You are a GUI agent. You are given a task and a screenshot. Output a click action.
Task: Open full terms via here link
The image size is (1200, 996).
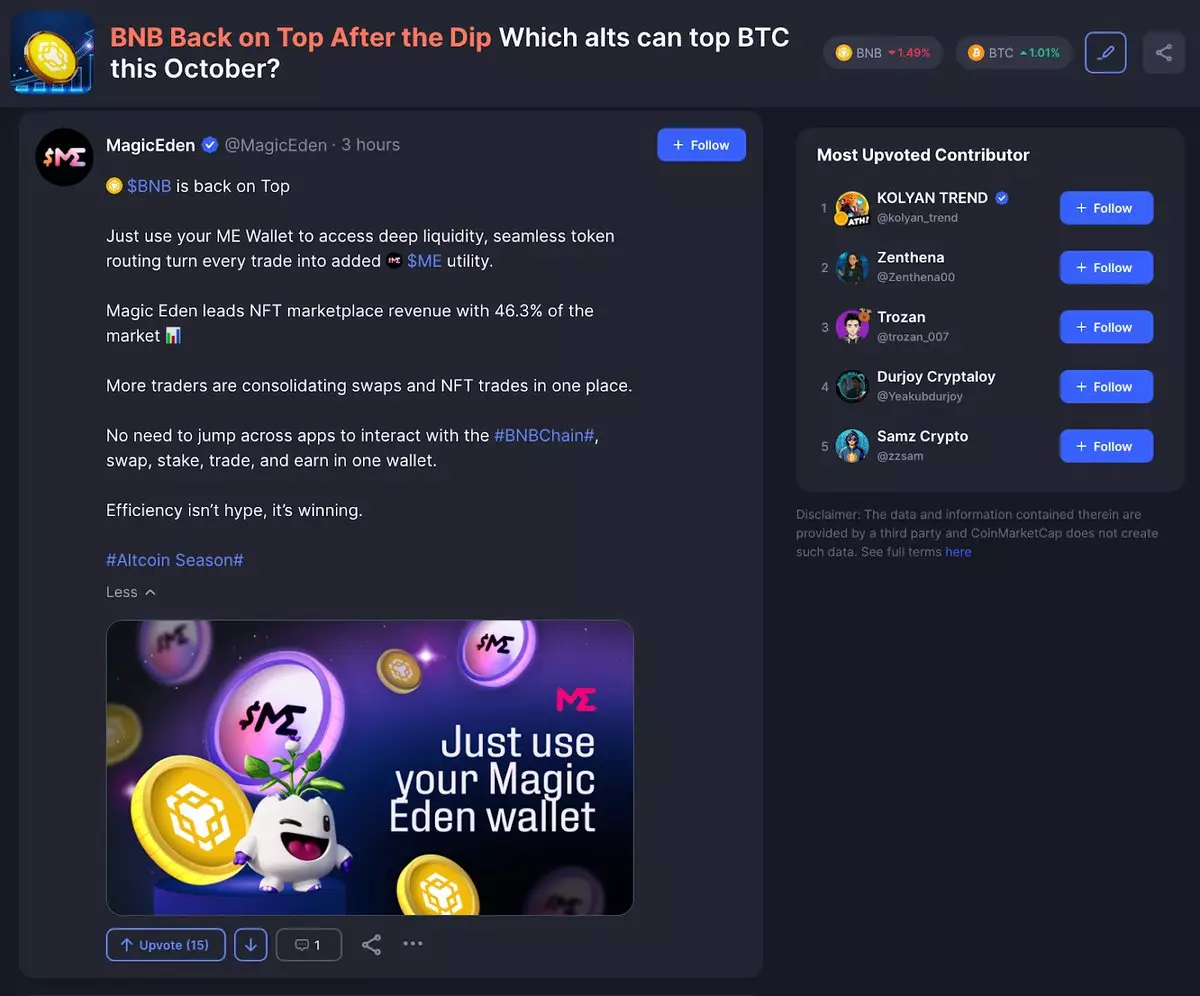958,552
